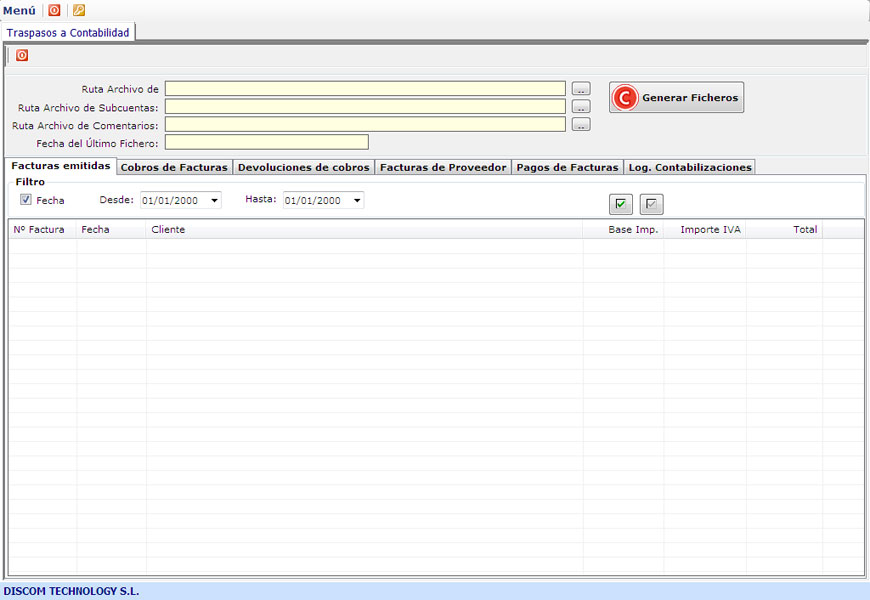The width and height of the screenshot is (870, 600).
Task: Click the Fecha del Último Fichero field
Action: 267,142
